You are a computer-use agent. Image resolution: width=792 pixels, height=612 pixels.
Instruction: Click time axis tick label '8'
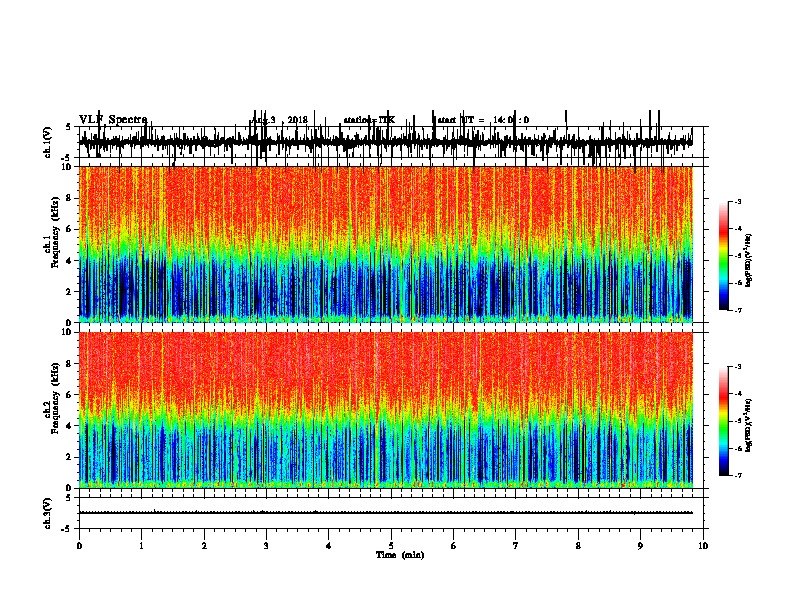click(578, 546)
